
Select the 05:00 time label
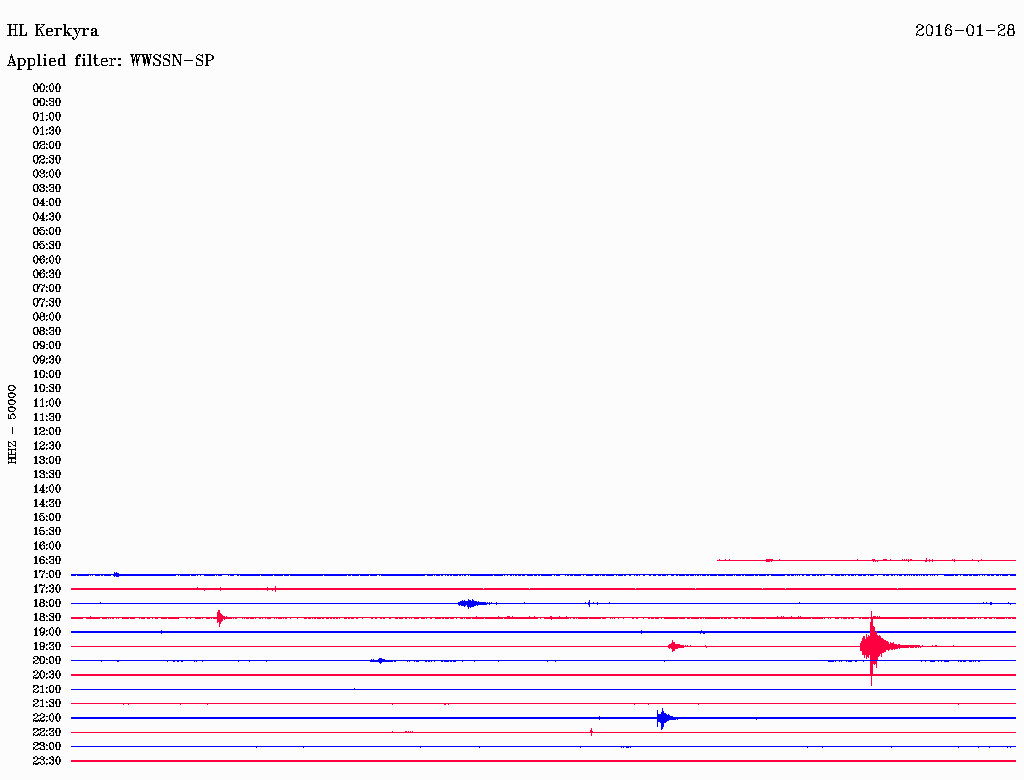click(47, 231)
